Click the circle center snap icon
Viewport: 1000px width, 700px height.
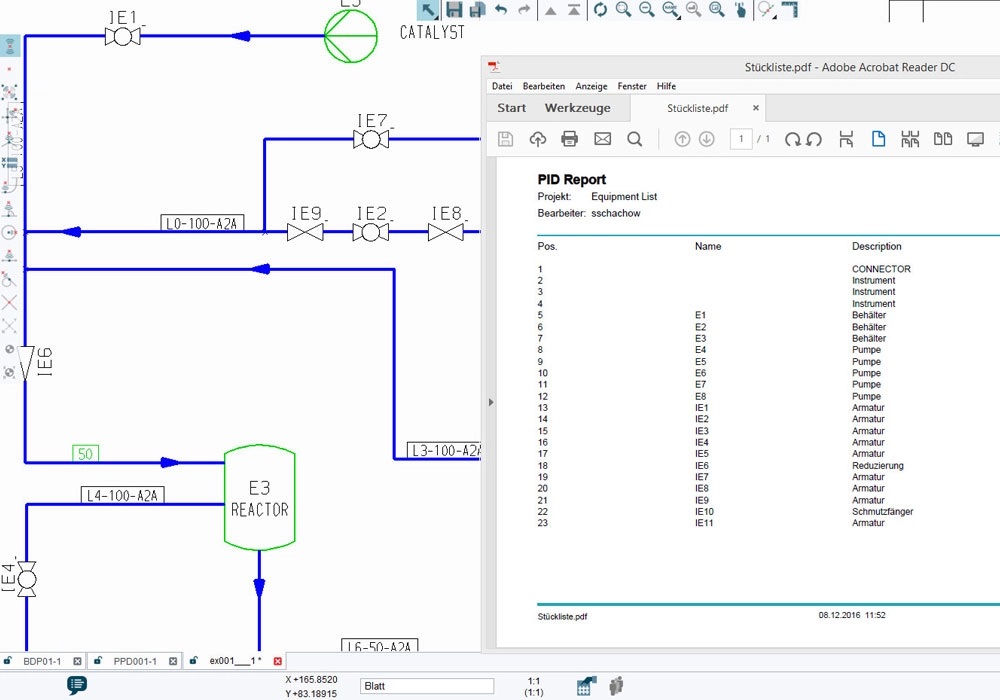pyautogui.click(x=10, y=233)
